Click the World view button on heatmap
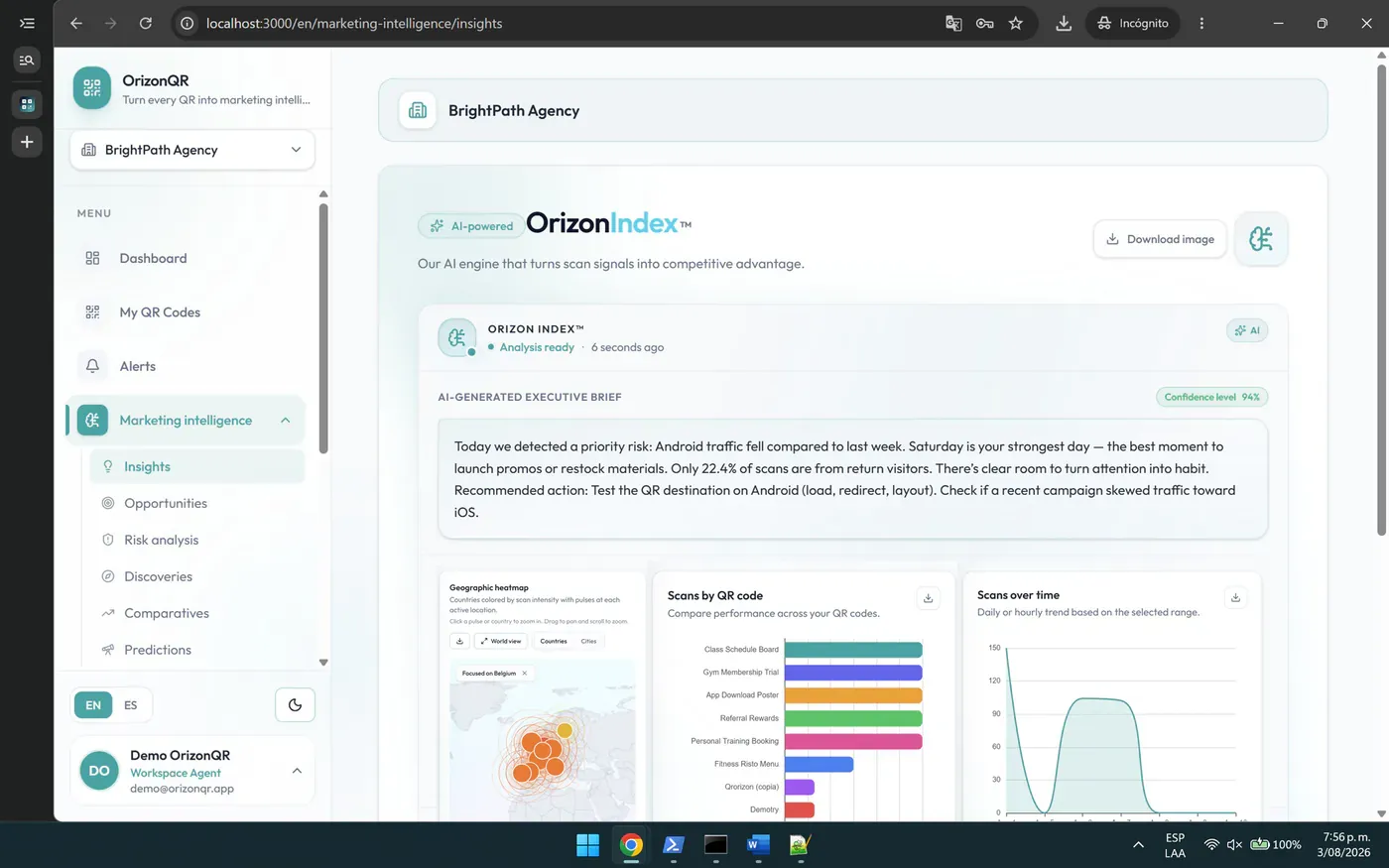The image size is (1389, 868). [501, 641]
